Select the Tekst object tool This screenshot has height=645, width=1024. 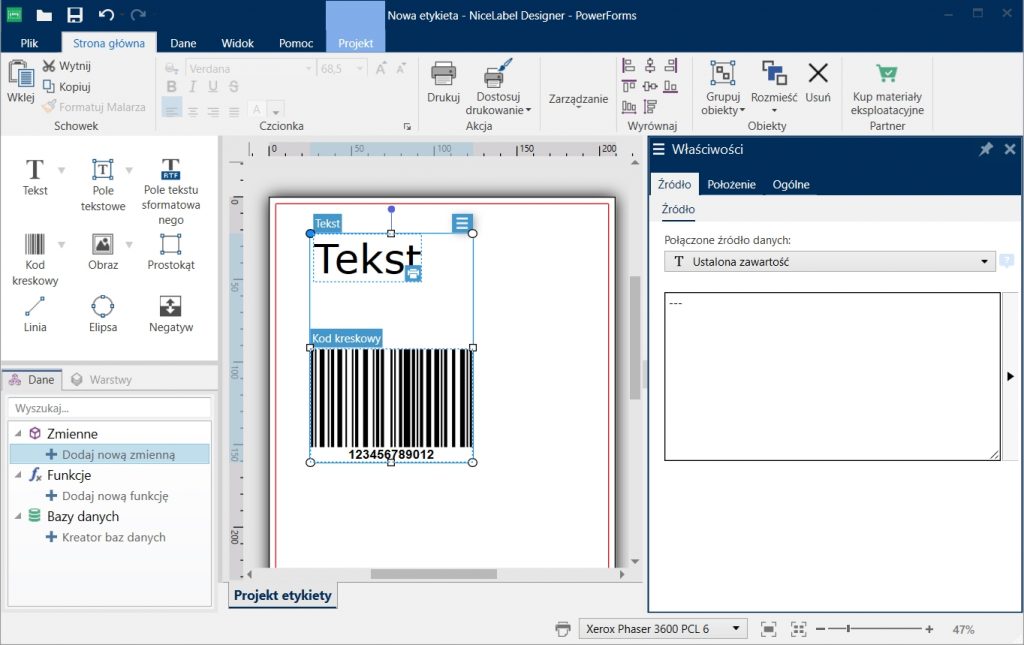(x=35, y=177)
